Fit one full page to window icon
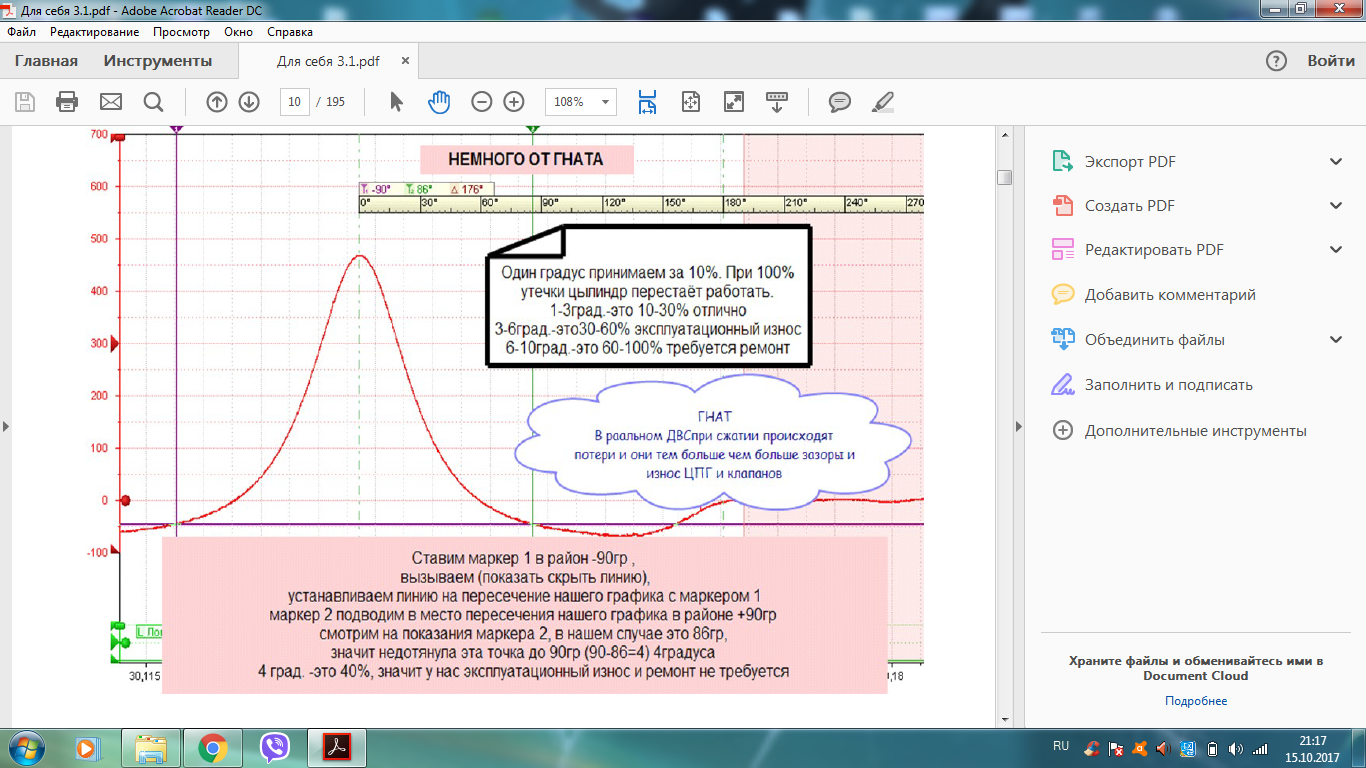The image size is (1366, 768). pos(690,101)
